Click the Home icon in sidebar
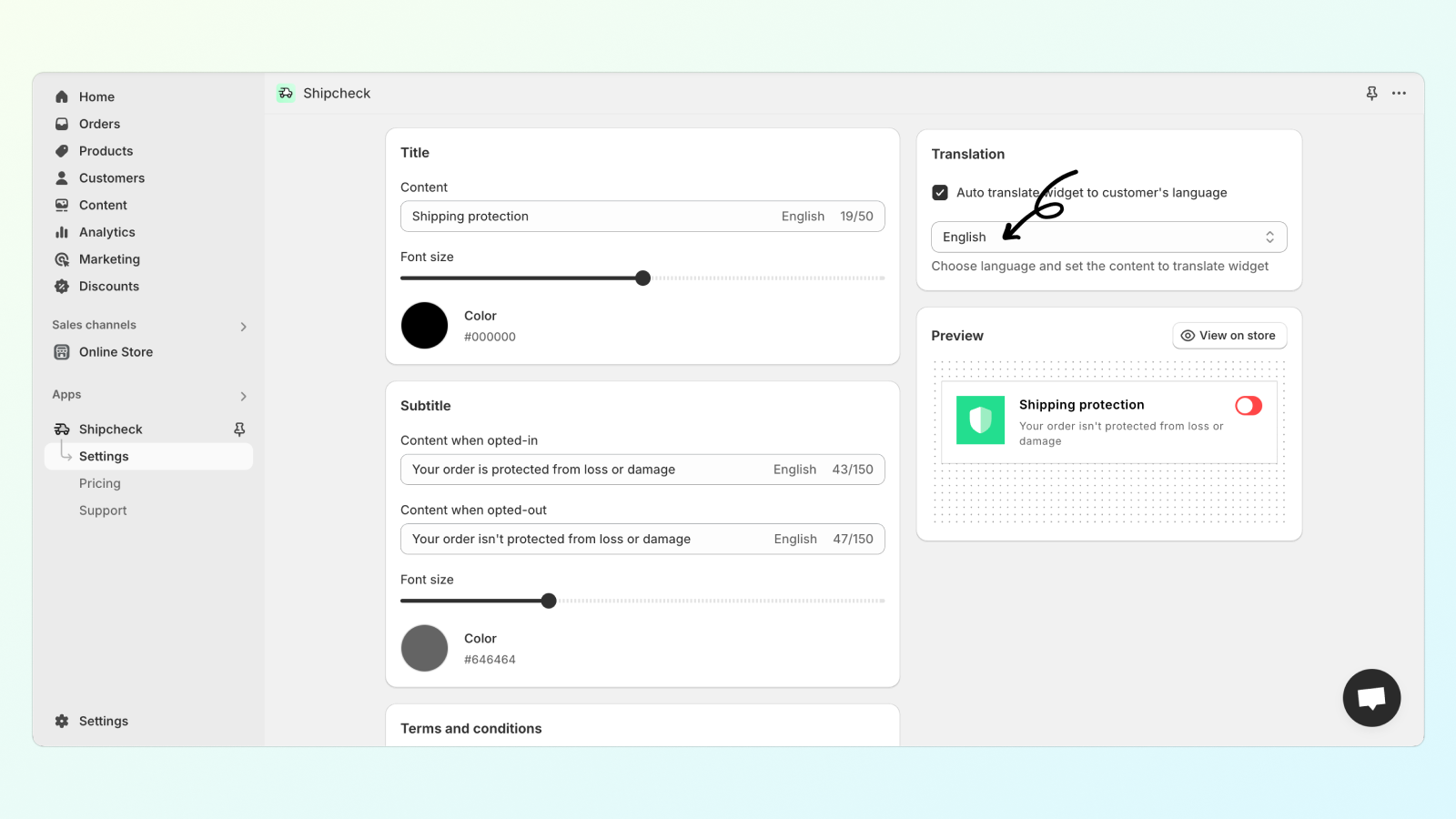This screenshot has height=819, width=1456. (62, 96)
